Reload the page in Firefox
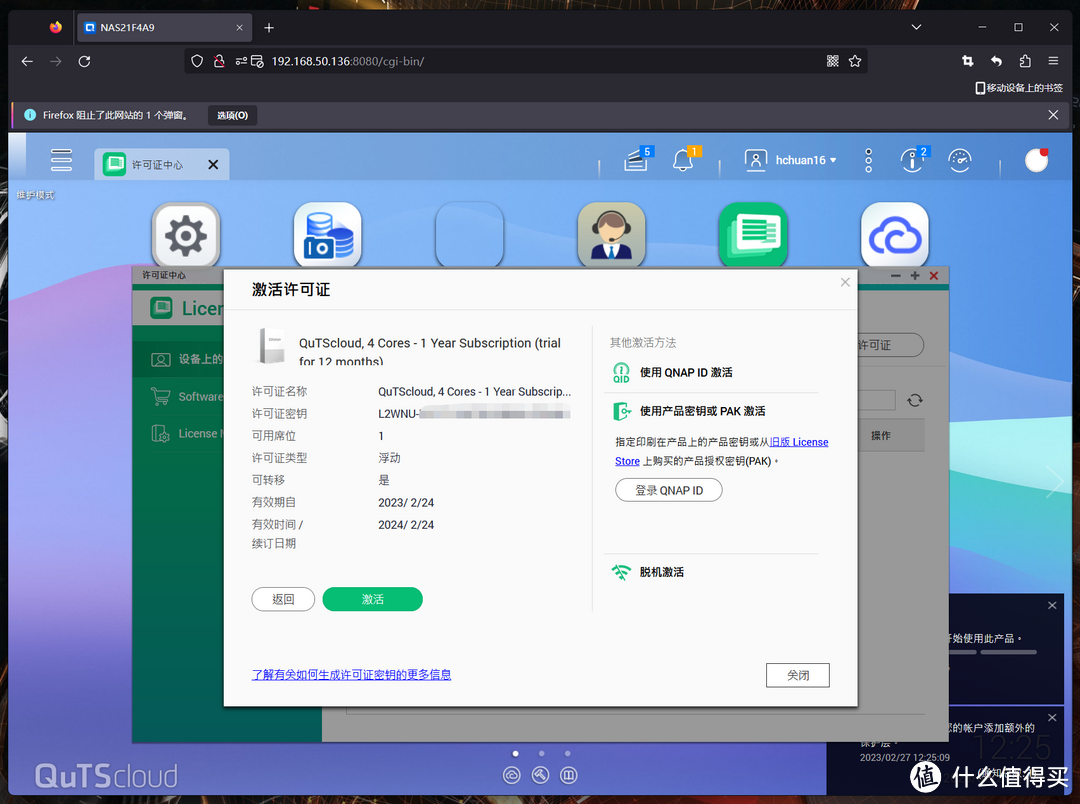 84,61
